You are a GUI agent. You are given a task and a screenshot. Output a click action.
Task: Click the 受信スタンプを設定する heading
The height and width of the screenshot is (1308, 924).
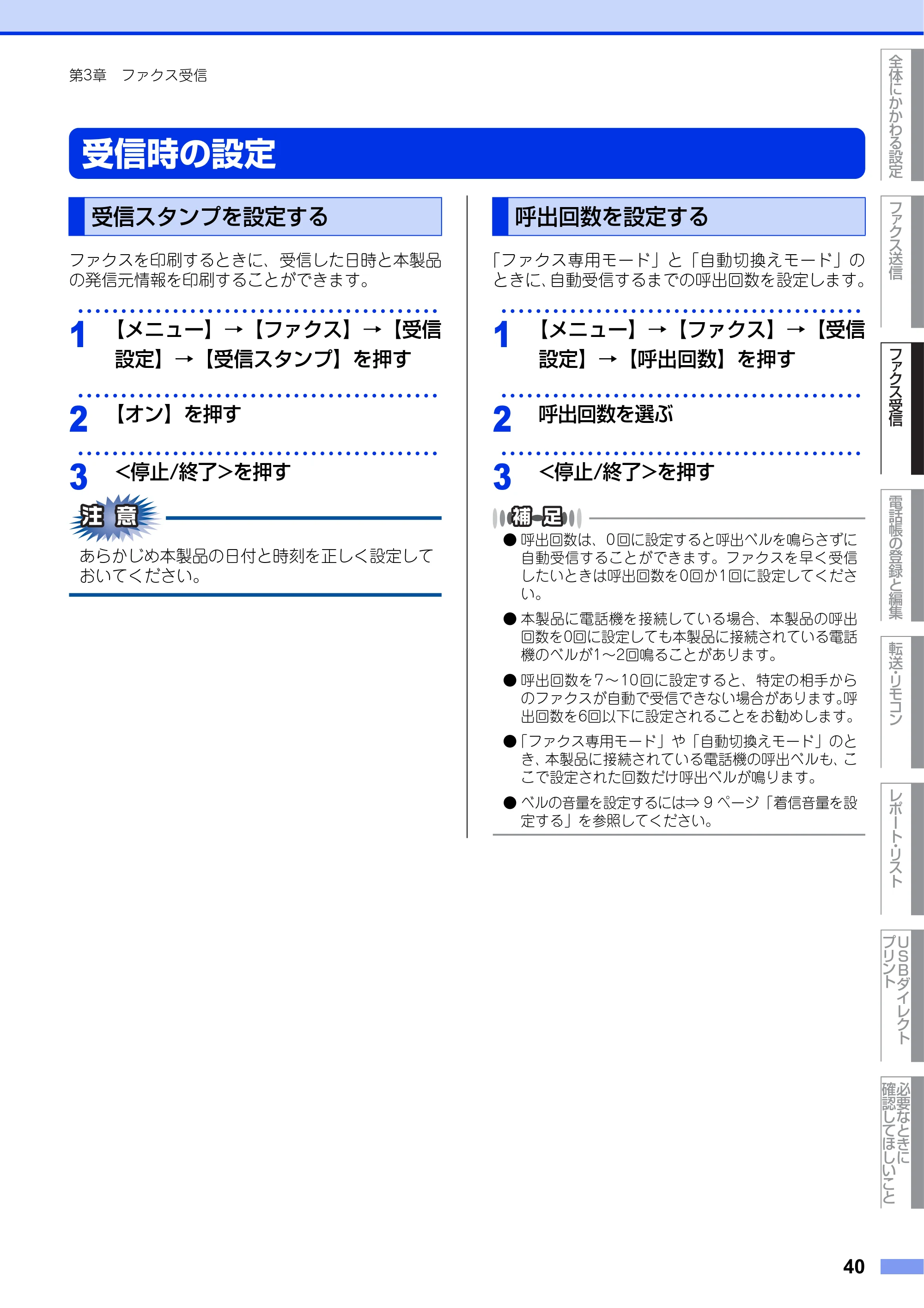tap(255, 216)
